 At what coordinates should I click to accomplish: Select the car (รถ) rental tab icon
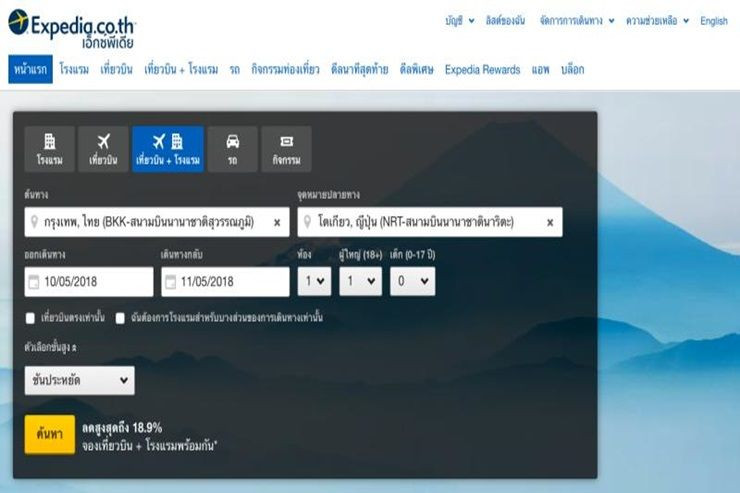(232, 142)
